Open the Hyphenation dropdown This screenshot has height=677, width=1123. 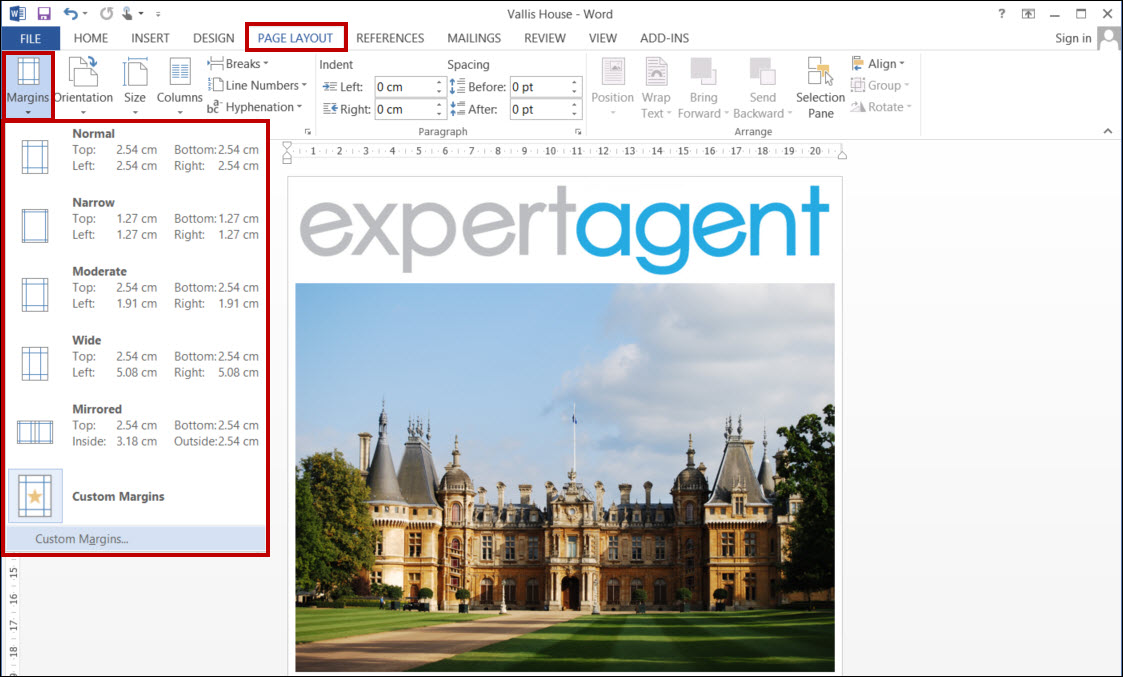(x=255, y=107)
